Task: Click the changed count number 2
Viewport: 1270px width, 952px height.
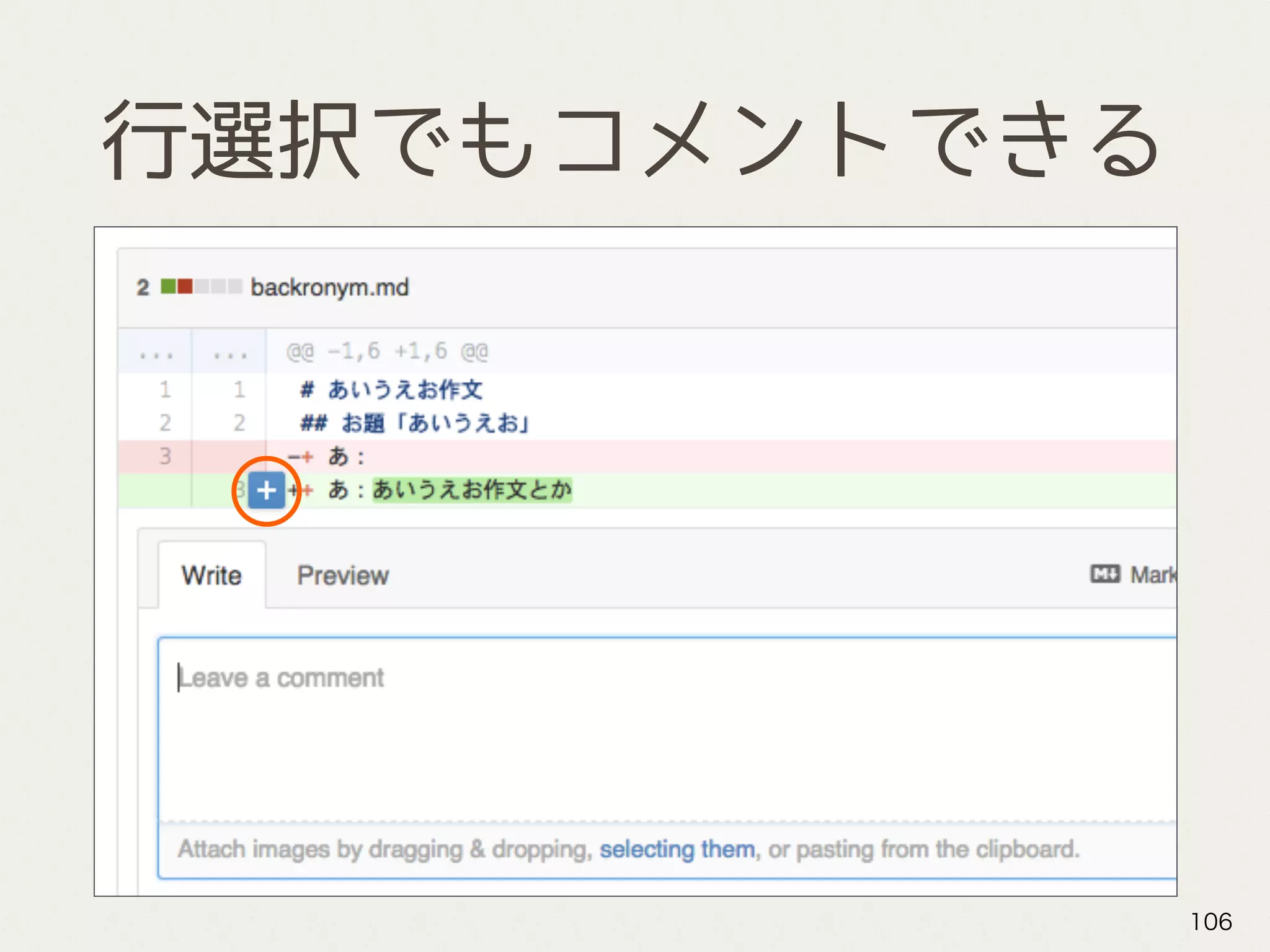Action: click(x=143, y=288)
